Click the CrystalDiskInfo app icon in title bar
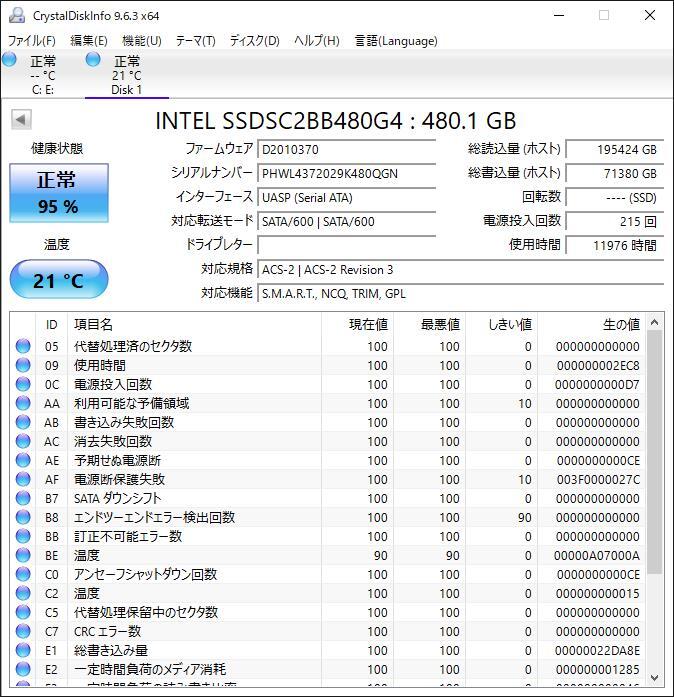 click(16, 16)
